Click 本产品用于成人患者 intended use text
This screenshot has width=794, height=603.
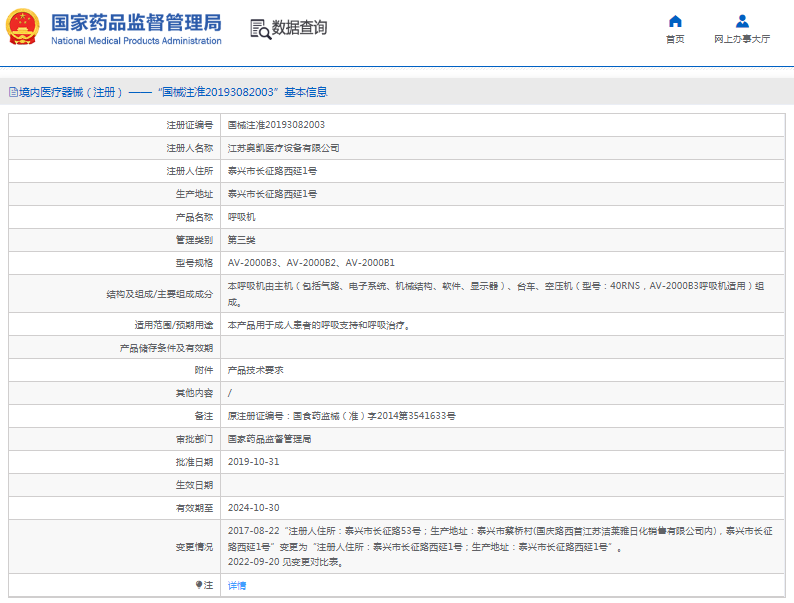(x=319, y=325)
